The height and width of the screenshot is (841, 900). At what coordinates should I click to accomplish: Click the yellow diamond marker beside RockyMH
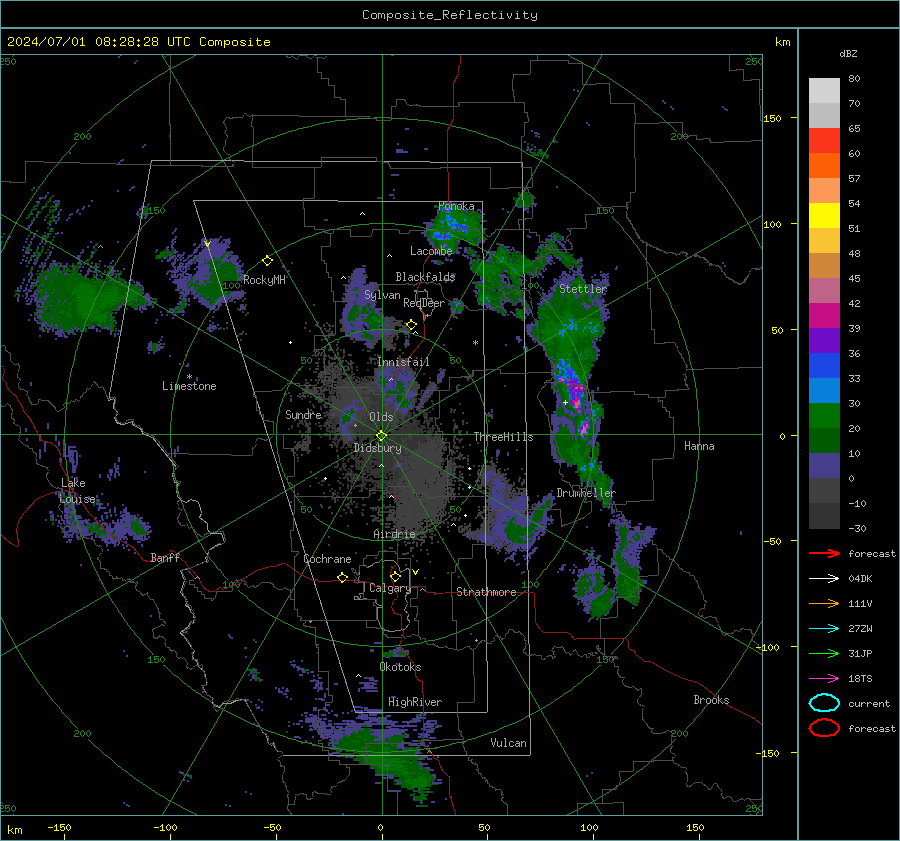pos(267,261)
